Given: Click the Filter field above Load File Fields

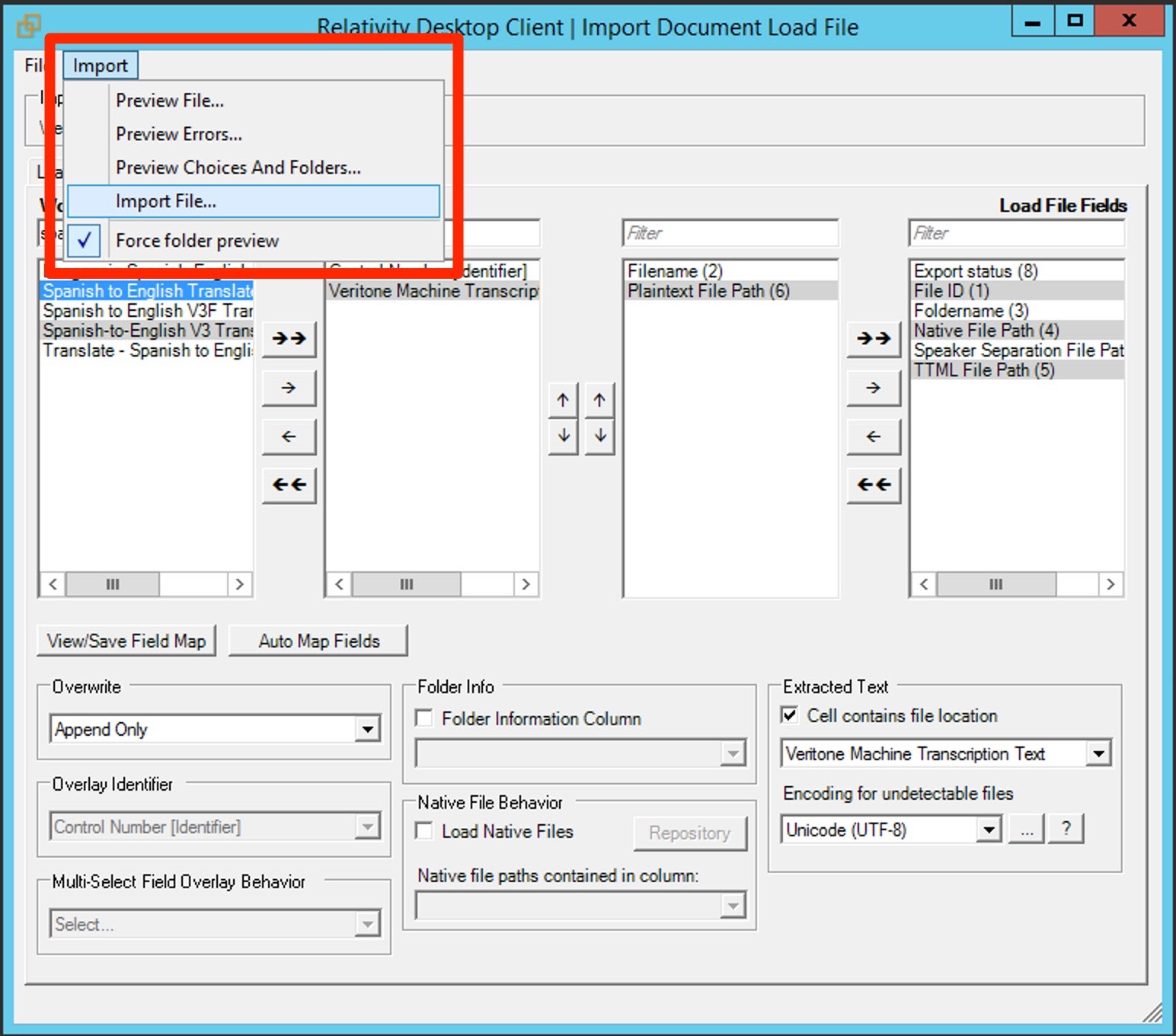Looking at the screenshot, I should [x=1016, y=233].
